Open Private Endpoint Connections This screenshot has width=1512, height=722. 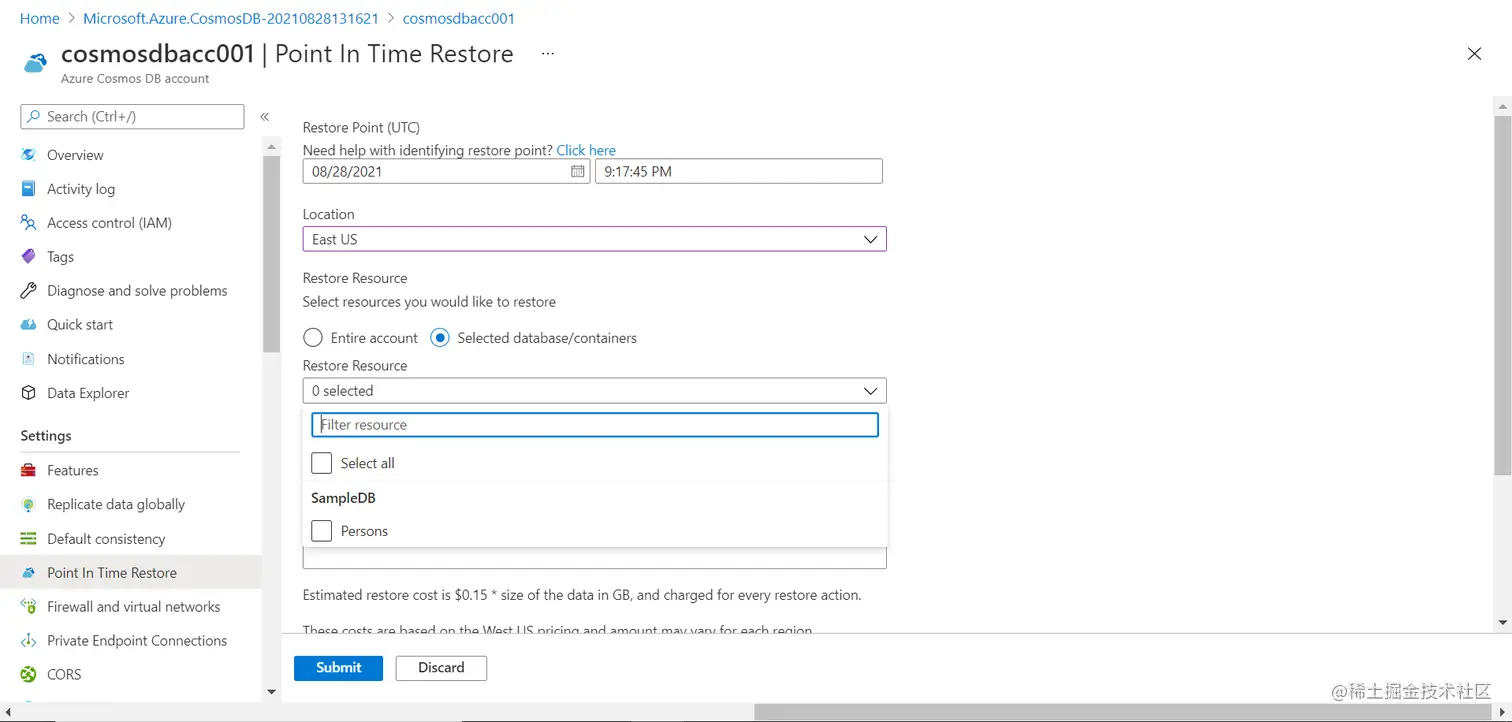click(137, 641)
